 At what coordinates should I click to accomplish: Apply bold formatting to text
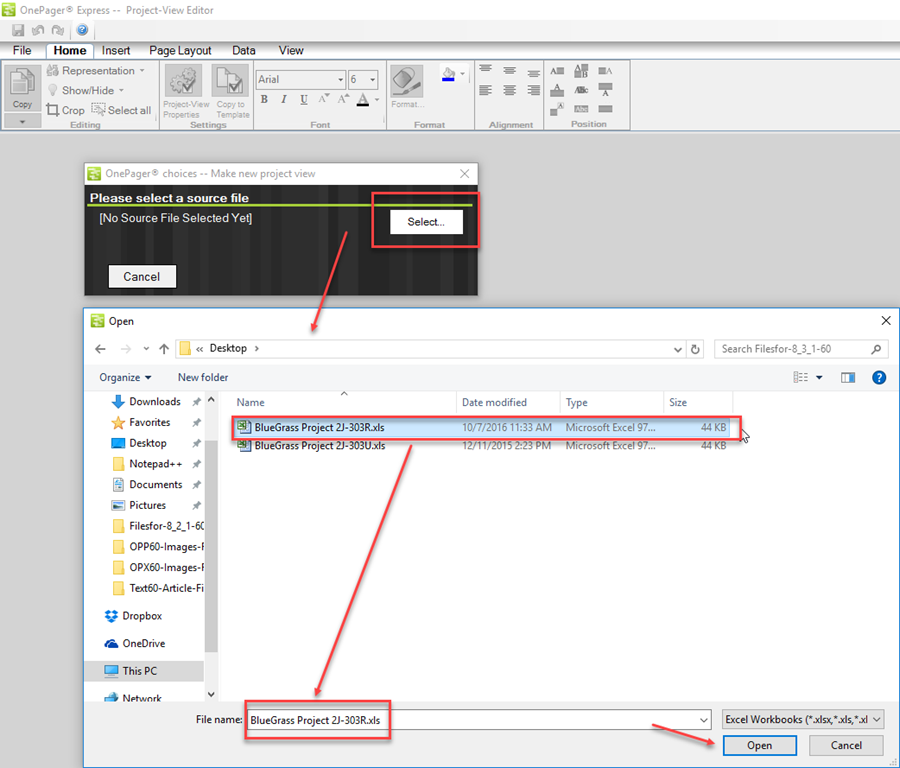tap(263, 99)
